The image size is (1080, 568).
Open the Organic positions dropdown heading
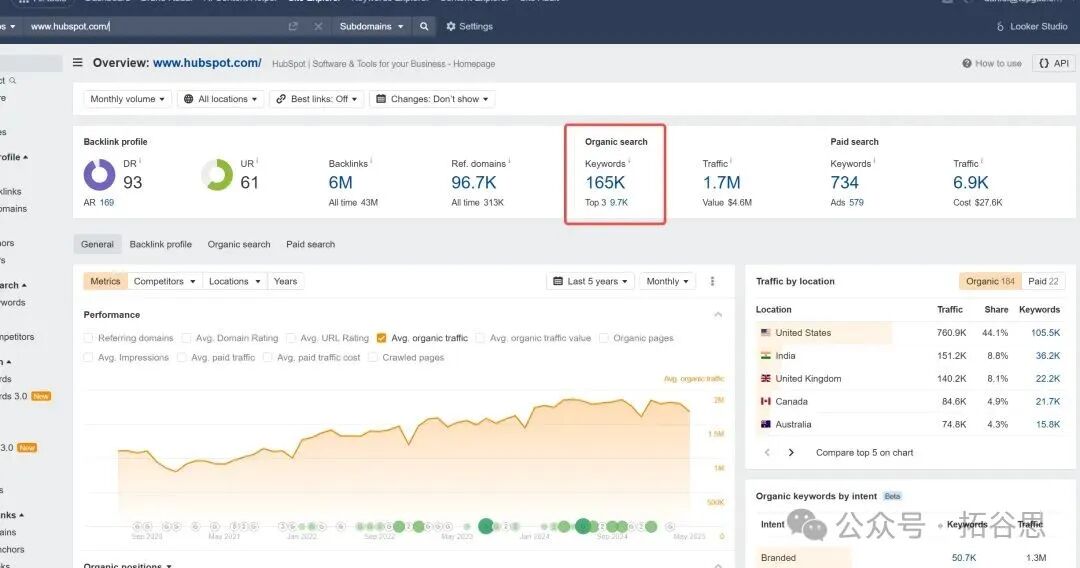coord(127,565)
